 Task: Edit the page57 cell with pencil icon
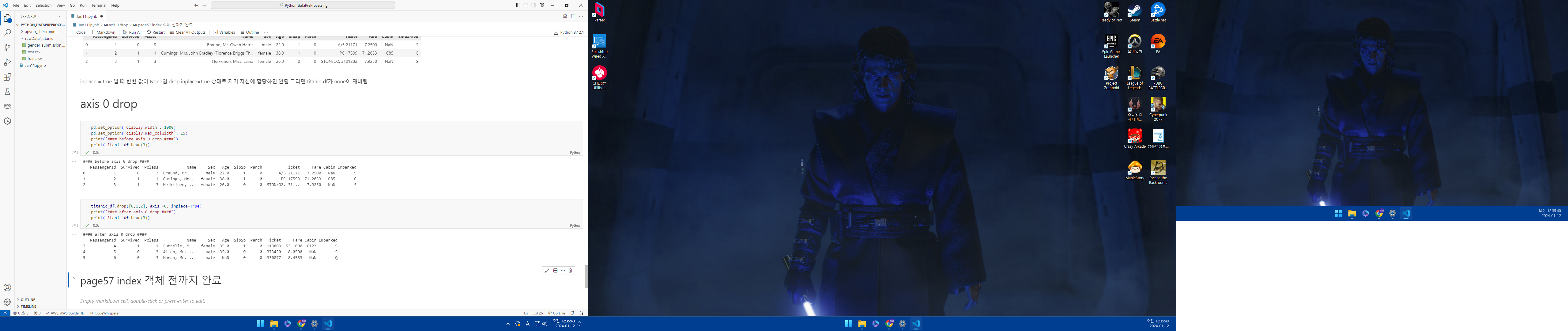(547, 271)
